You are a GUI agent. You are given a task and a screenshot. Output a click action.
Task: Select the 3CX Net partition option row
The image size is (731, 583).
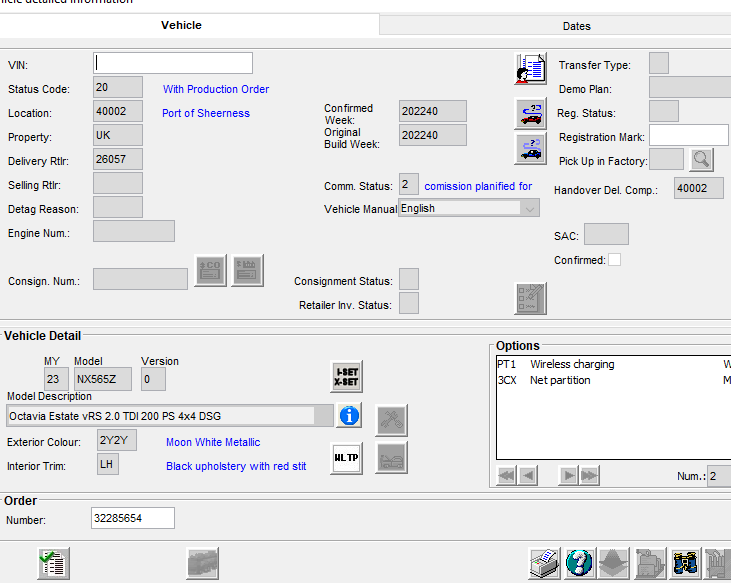(614, 380)
